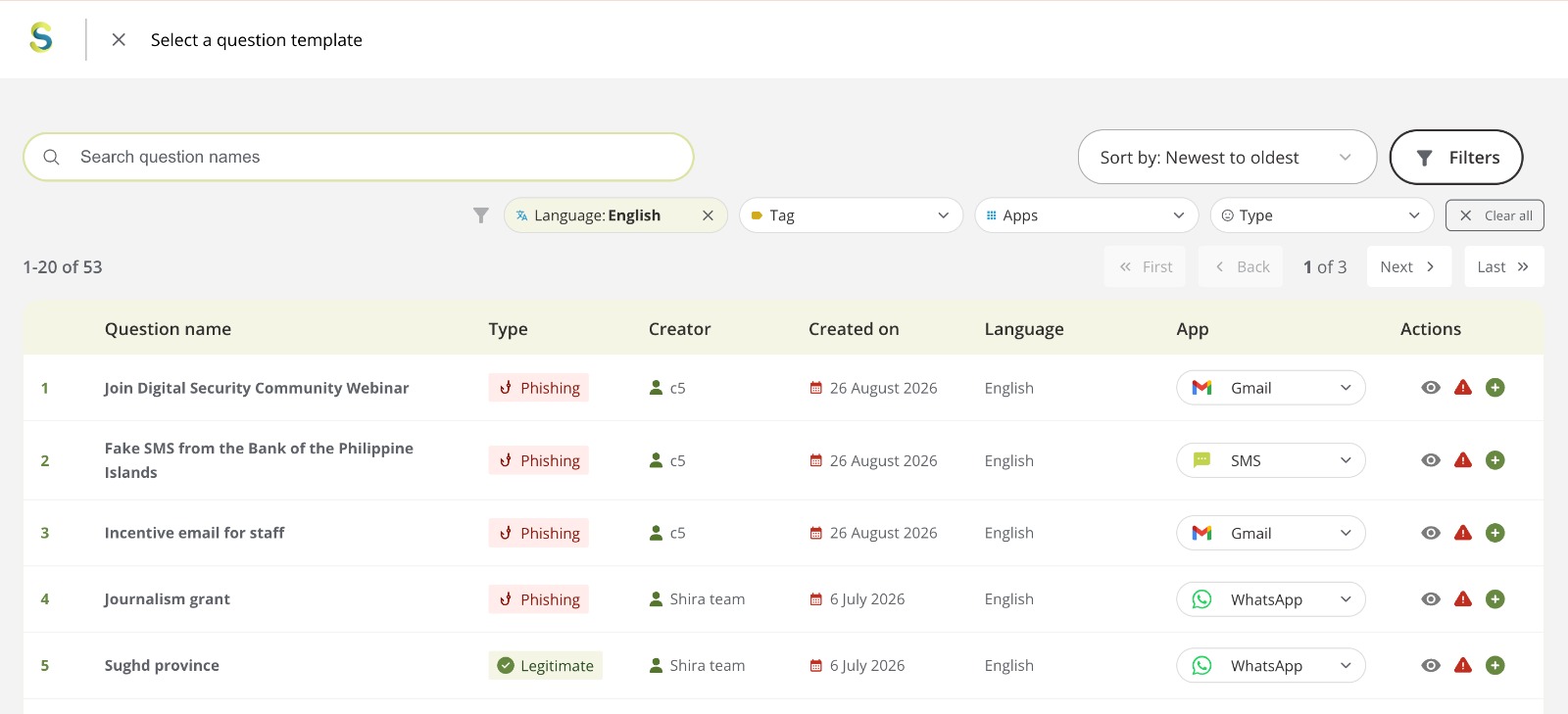Click warning icon for Journalism grant row
The width and height of the screenshot is (1568, 714).
pyautogui.click(x=1463, y=599)
